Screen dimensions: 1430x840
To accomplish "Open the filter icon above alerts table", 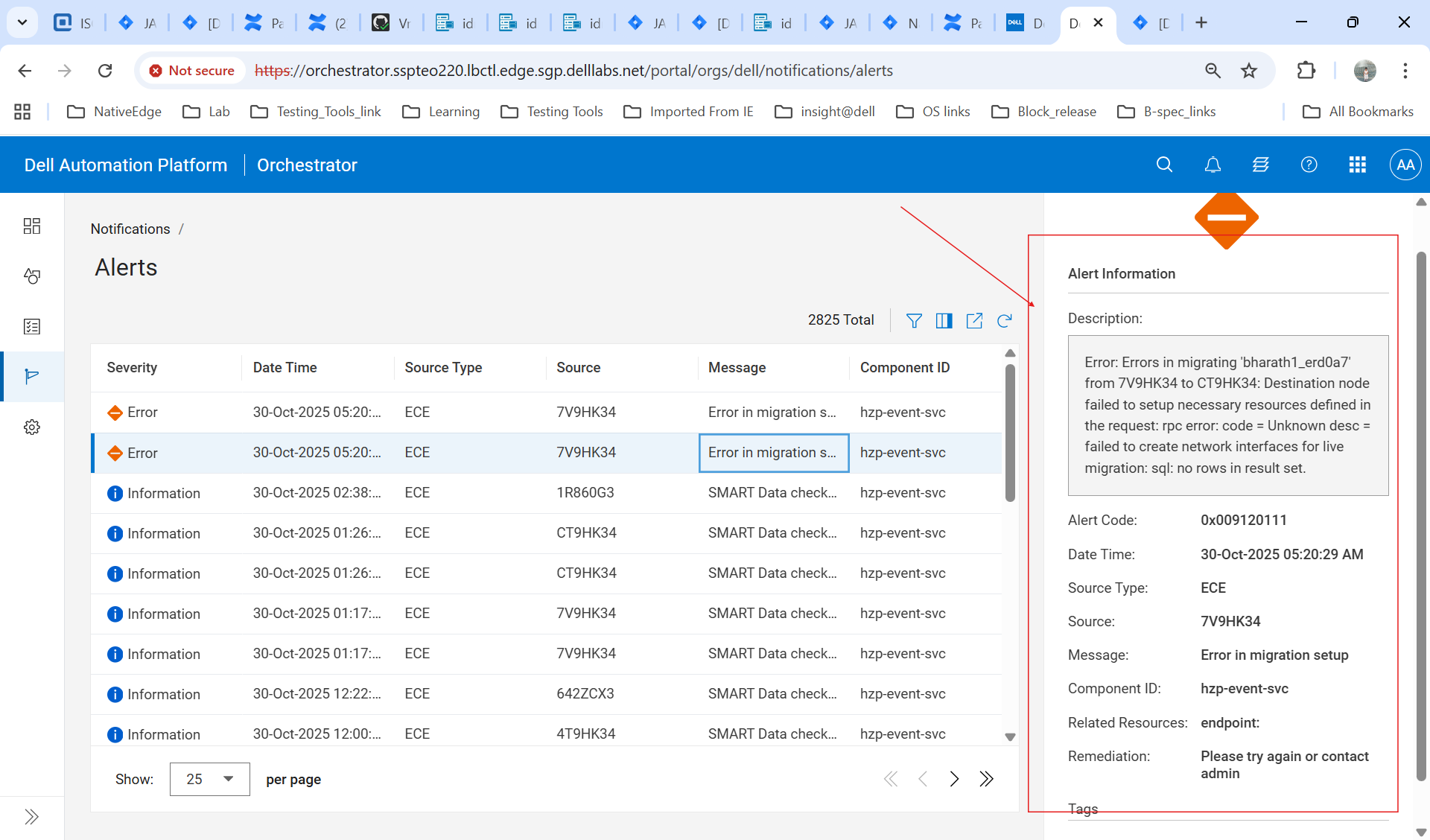I will (x=914, y=320).
